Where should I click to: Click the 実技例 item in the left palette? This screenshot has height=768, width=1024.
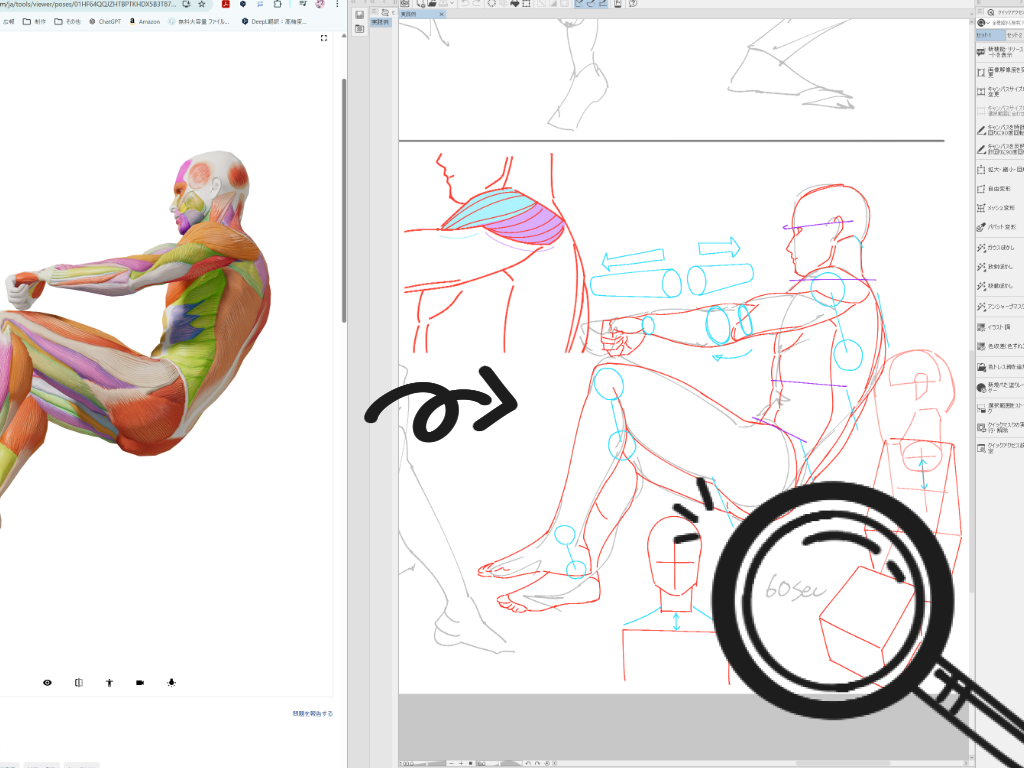pos(380,22)
